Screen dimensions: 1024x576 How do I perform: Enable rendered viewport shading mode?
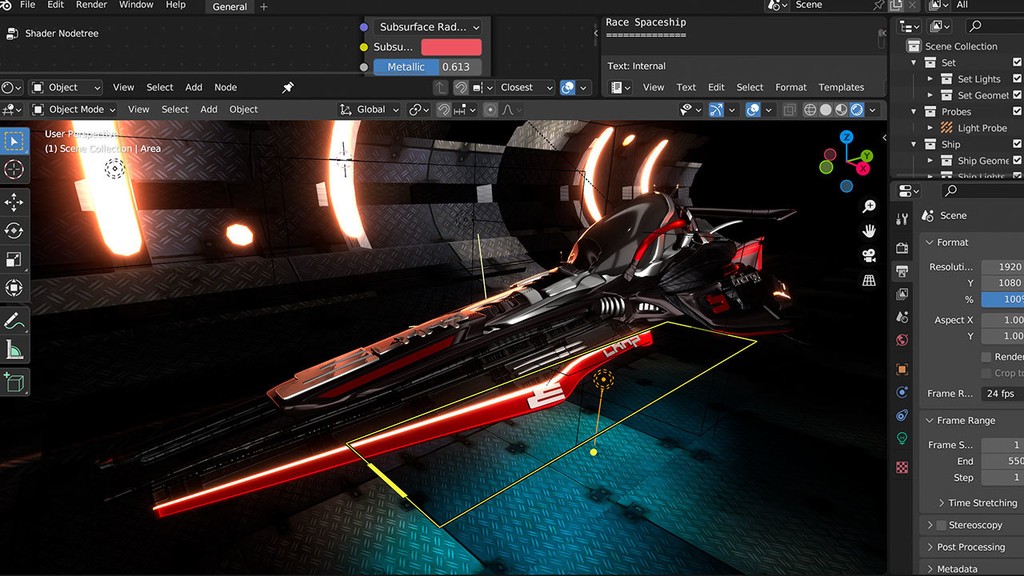tap(856, 109)
